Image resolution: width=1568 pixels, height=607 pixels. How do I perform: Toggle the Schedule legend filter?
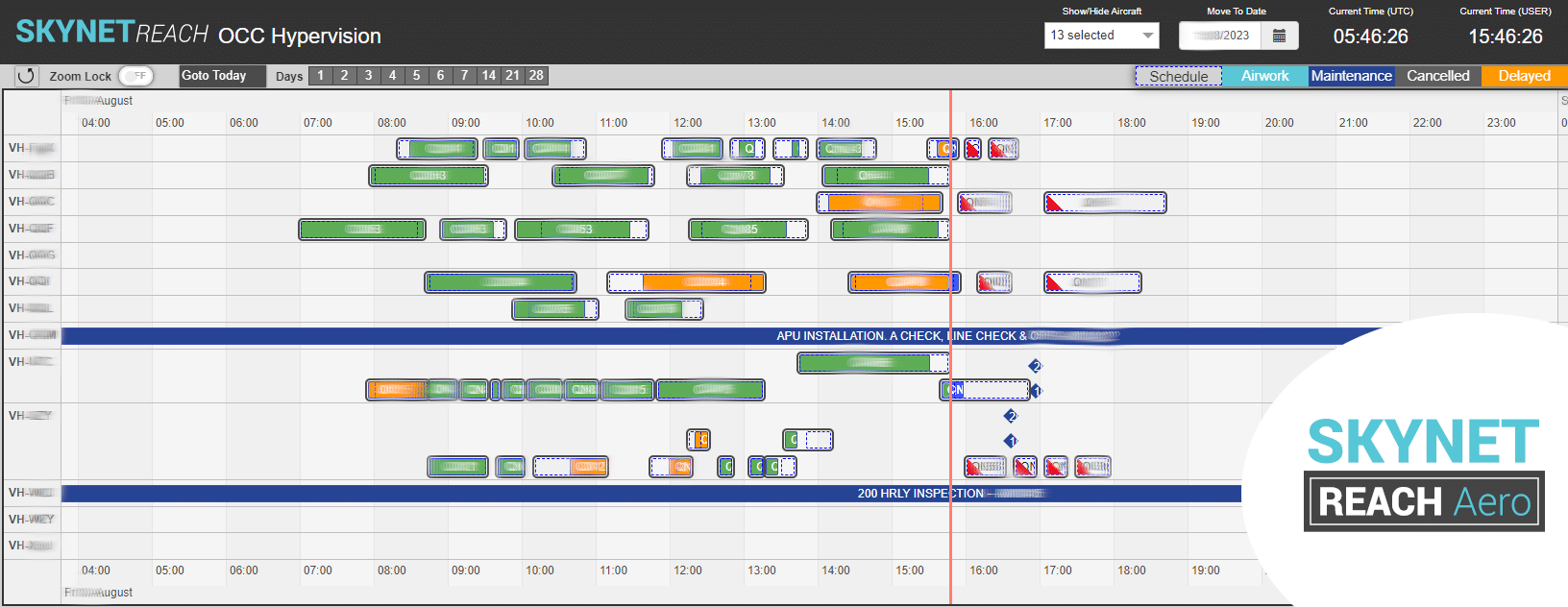[x=1178, y=76]
